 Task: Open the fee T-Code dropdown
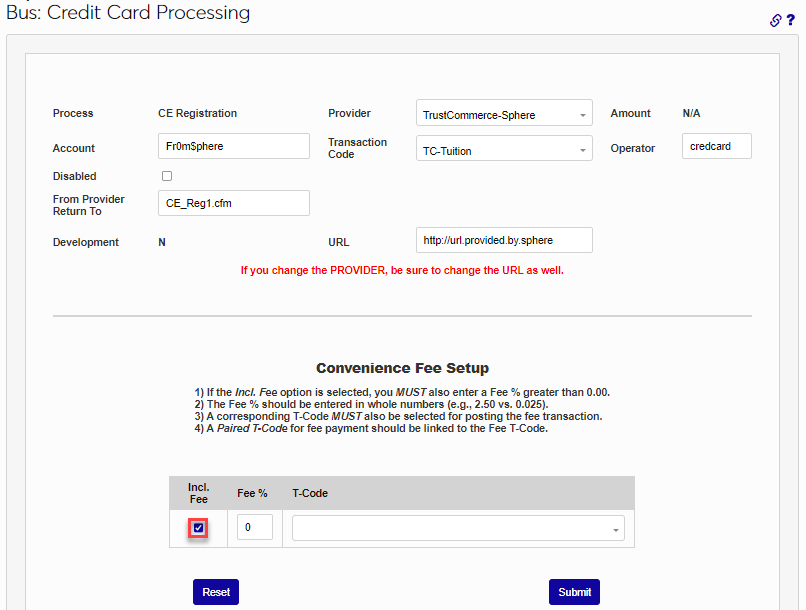click(458, 528)
